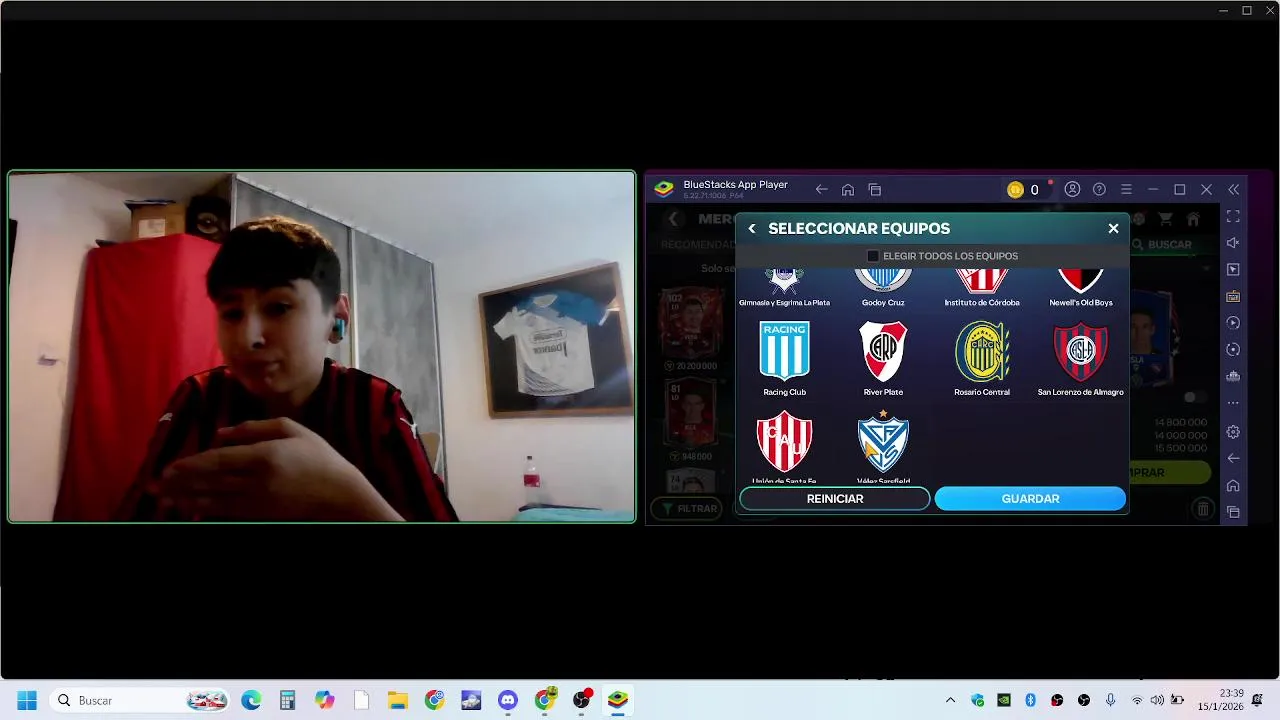Open the BlueStacks help icon
Image resolution: width=1280 pixels, height=720 pixels.
point(1099,190)
